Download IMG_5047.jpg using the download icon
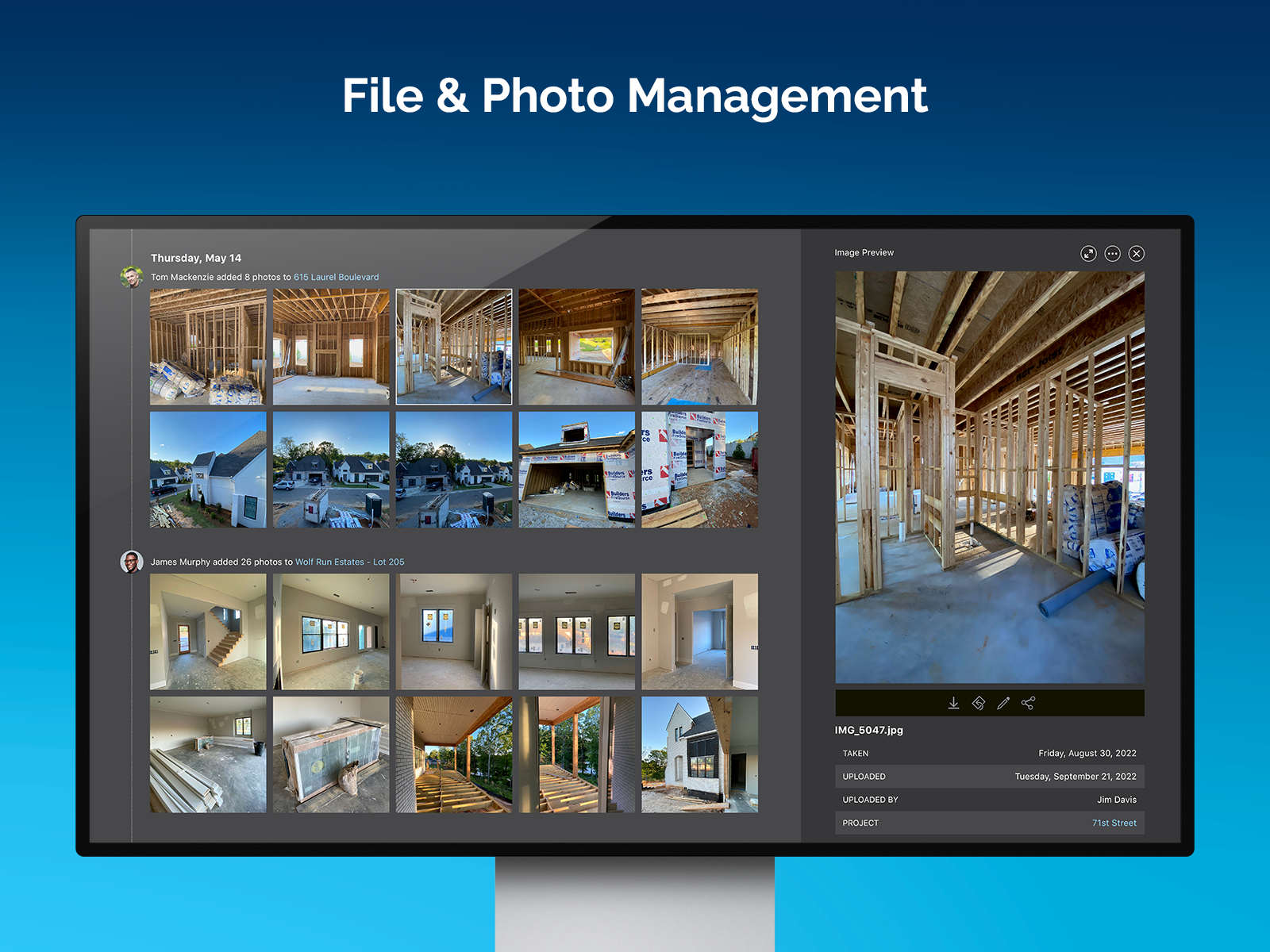Viewport: 1270px width, 952px height. pos(952,702)
